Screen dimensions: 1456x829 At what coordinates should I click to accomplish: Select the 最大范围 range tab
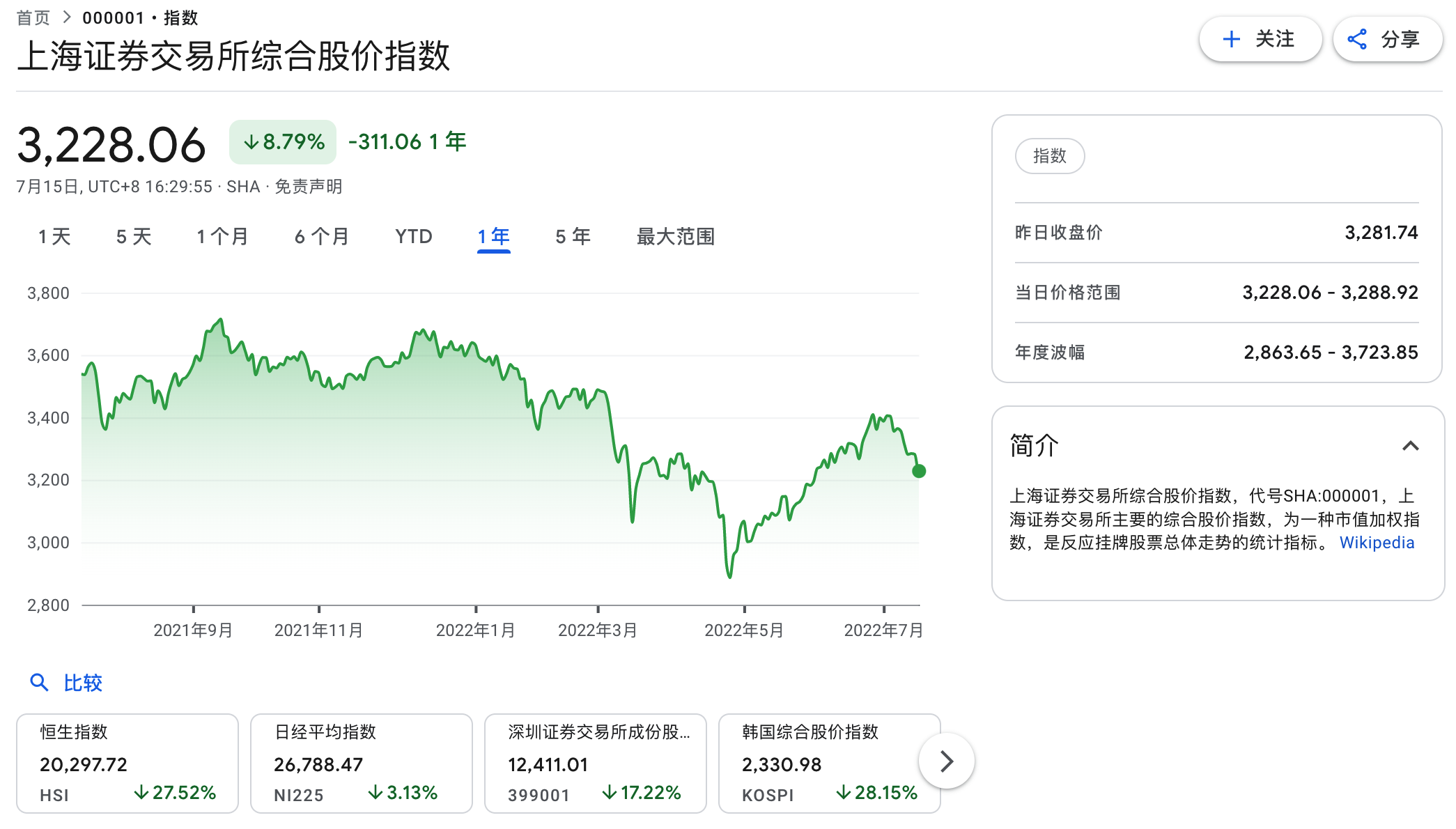tap(675, 237)
